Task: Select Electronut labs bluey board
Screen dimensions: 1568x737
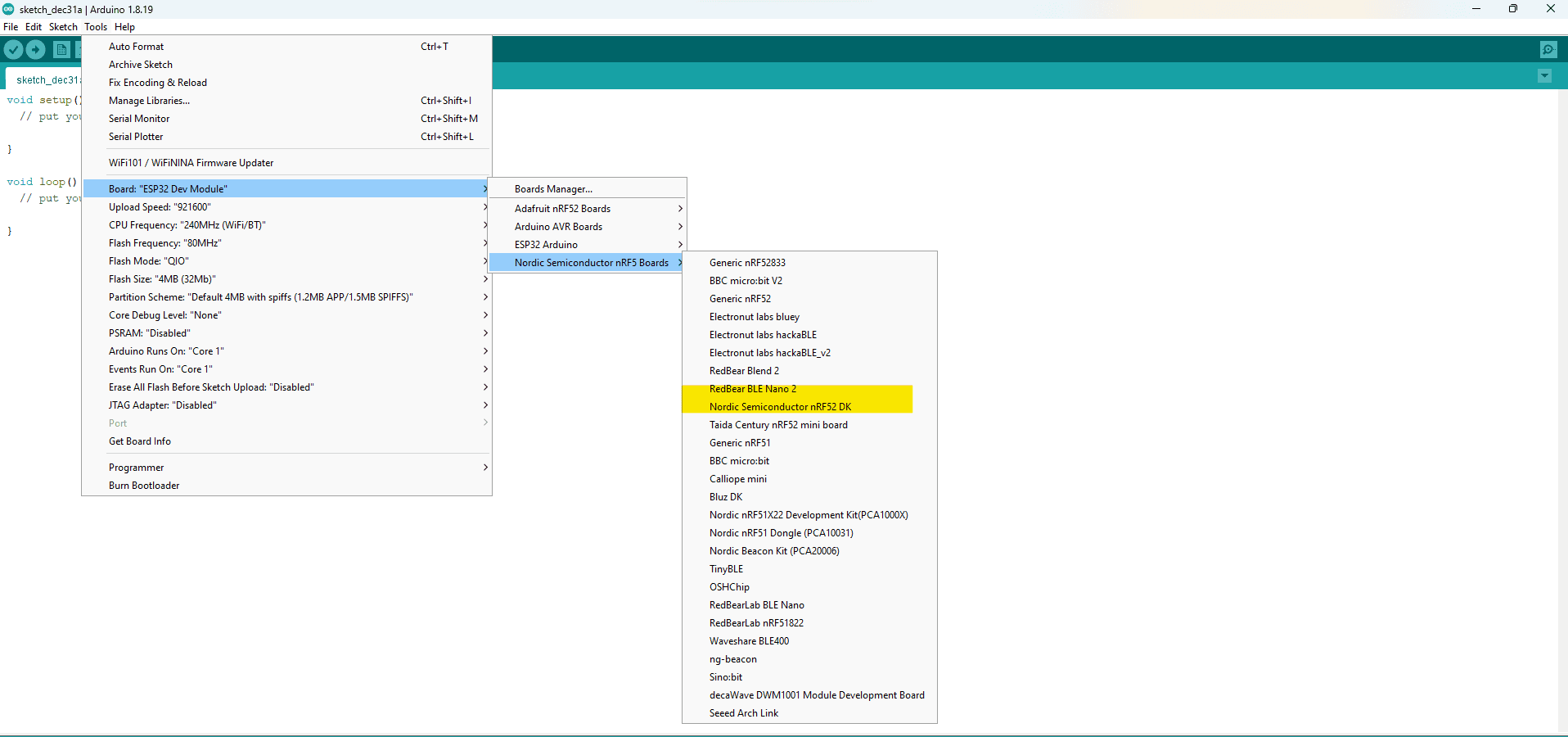Action: coord(809,317)
